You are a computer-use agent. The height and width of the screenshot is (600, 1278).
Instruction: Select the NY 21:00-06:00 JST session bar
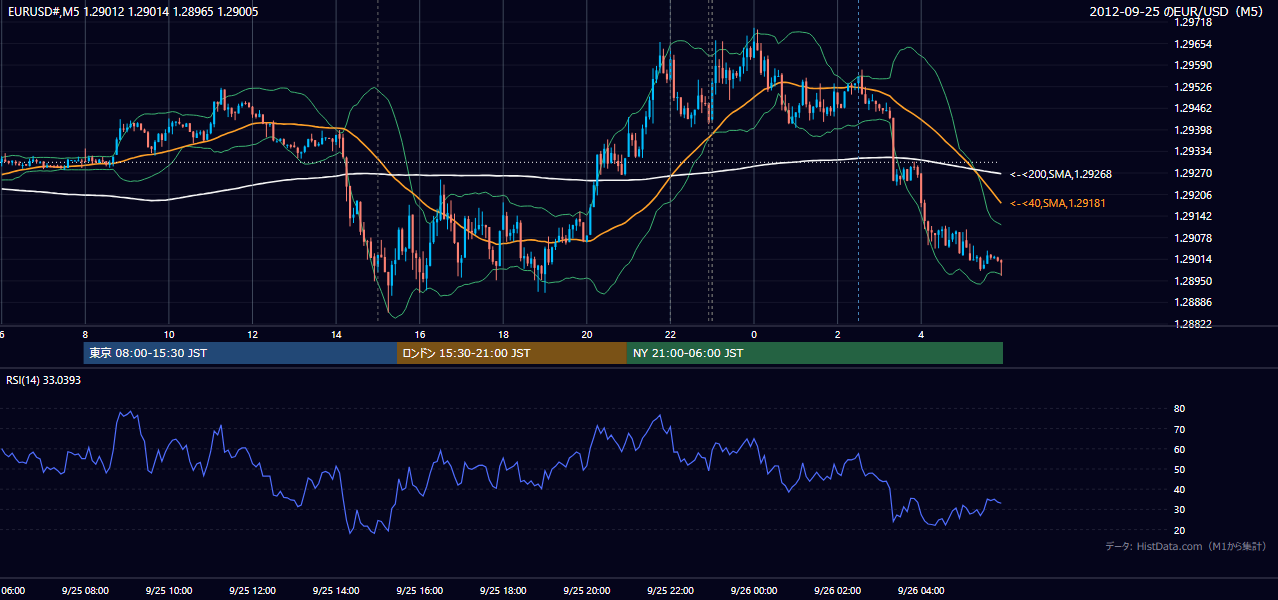[815, 353]
